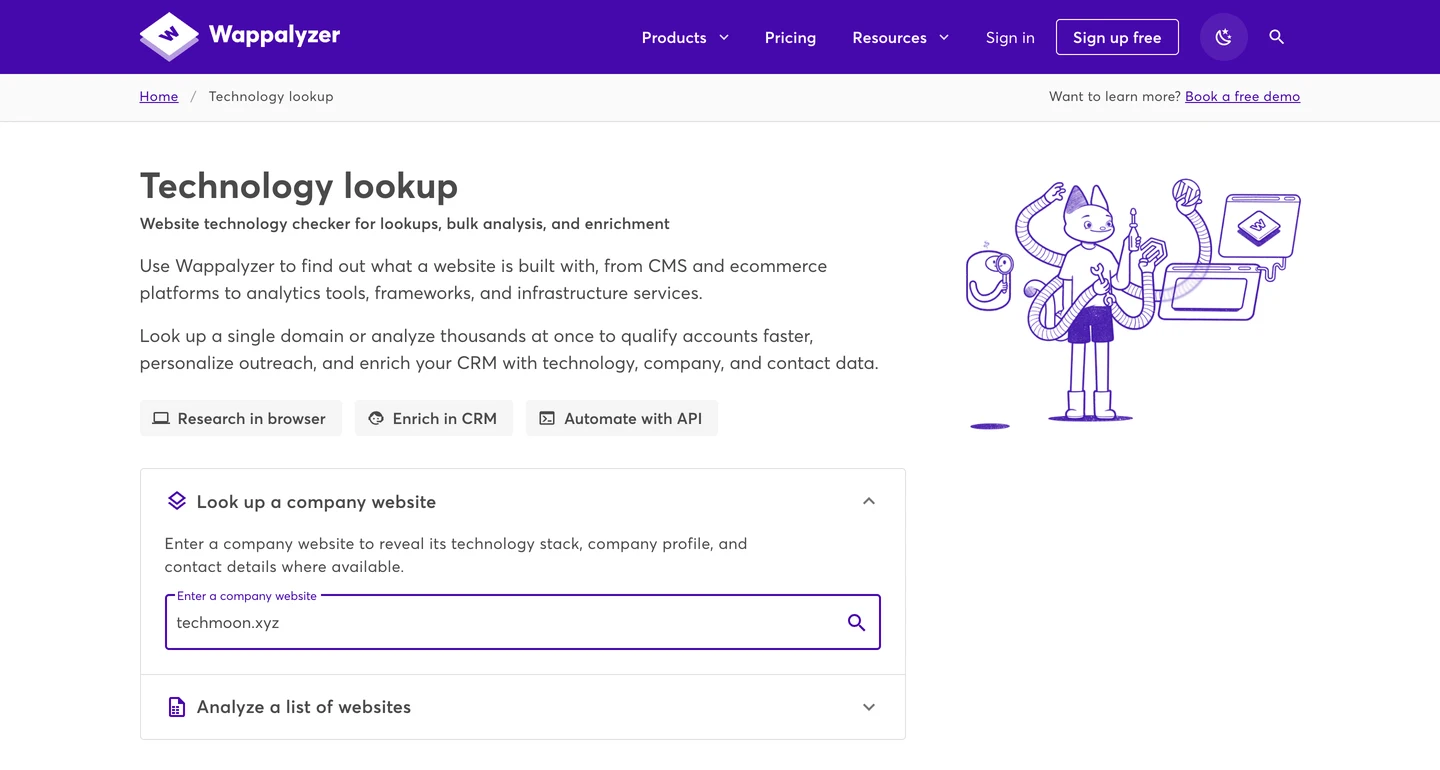
Task: Click the Enrich in CRM icon
Action: click(x=376, y=418)
